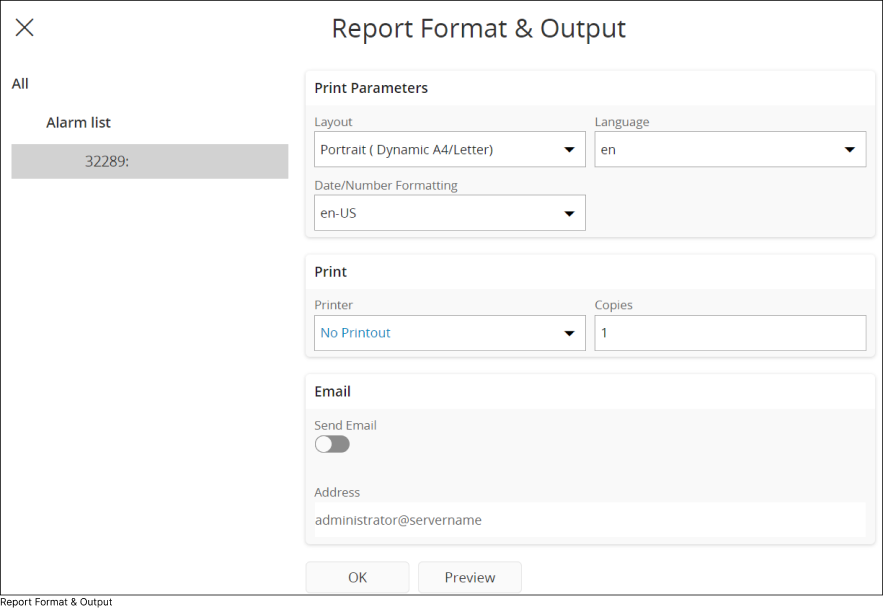Select All in the report tree

20,84
